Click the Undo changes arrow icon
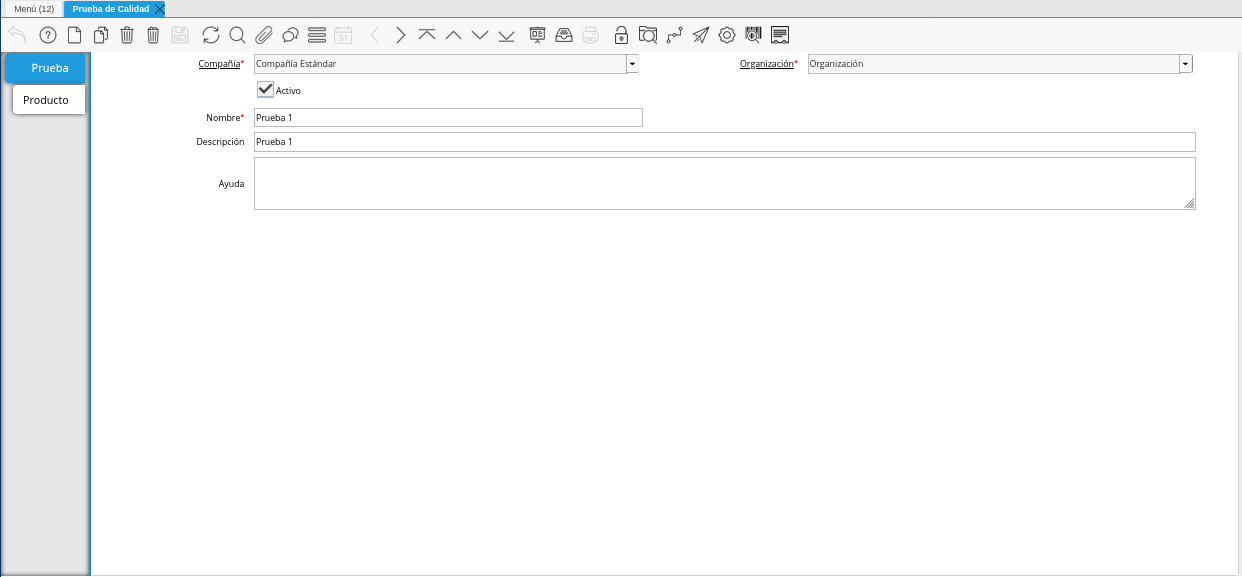 (x=17, y=35)
